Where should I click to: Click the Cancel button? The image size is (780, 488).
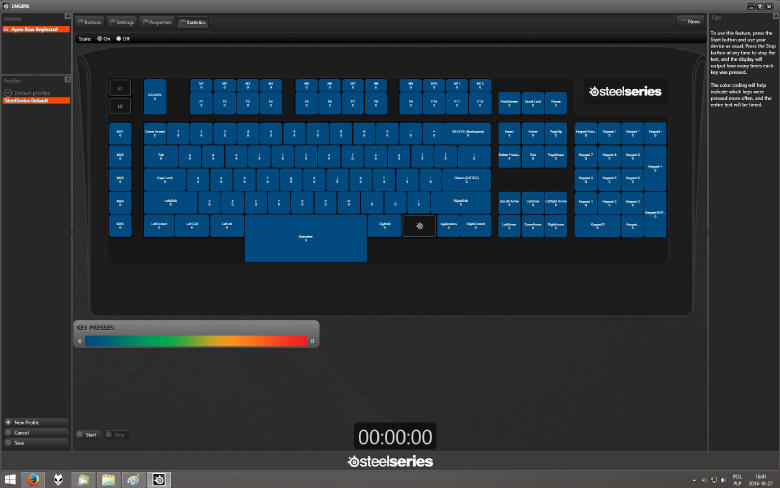point(36,433)
